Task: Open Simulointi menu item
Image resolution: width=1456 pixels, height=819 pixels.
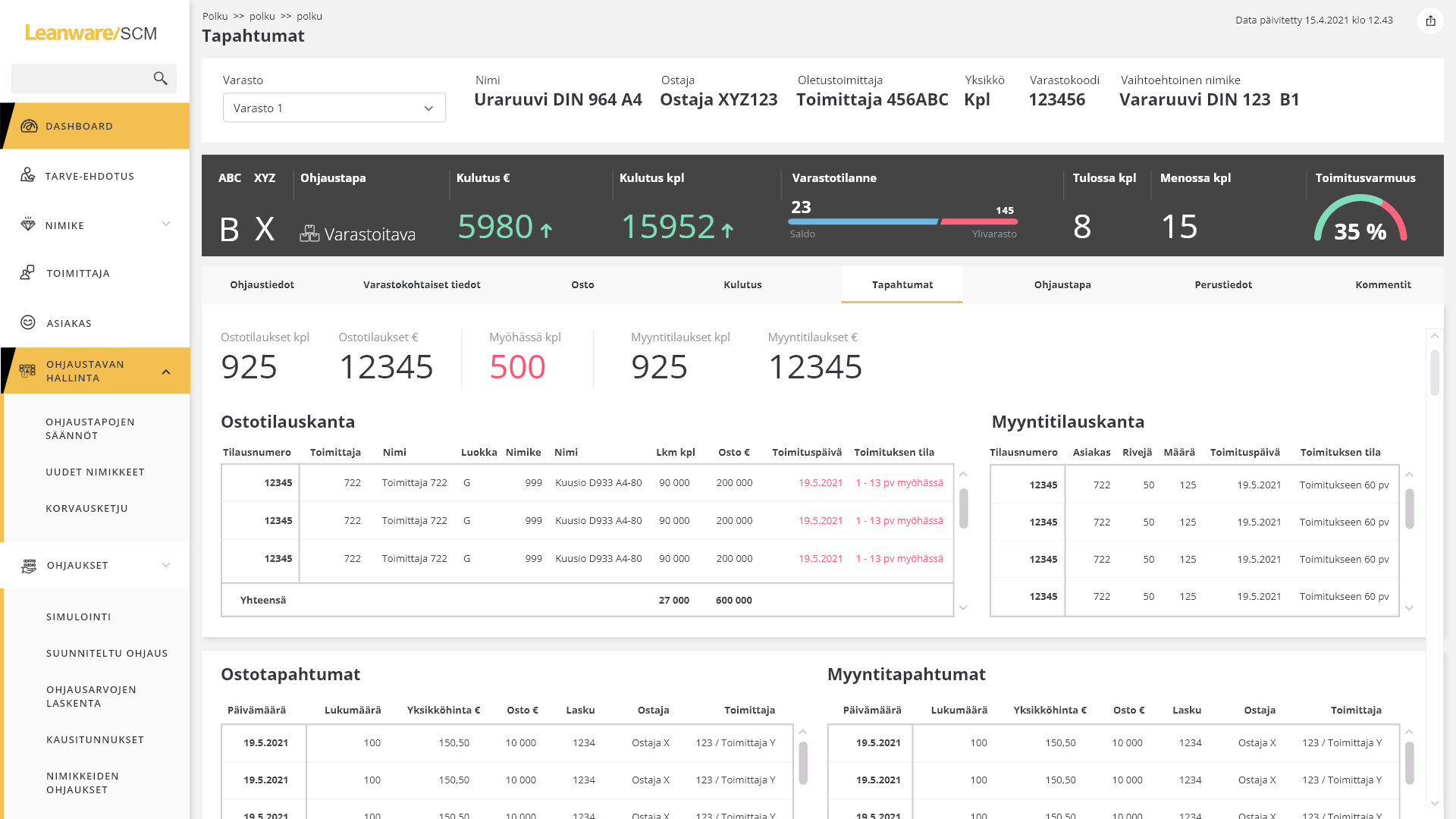Action: coord(79,617)
